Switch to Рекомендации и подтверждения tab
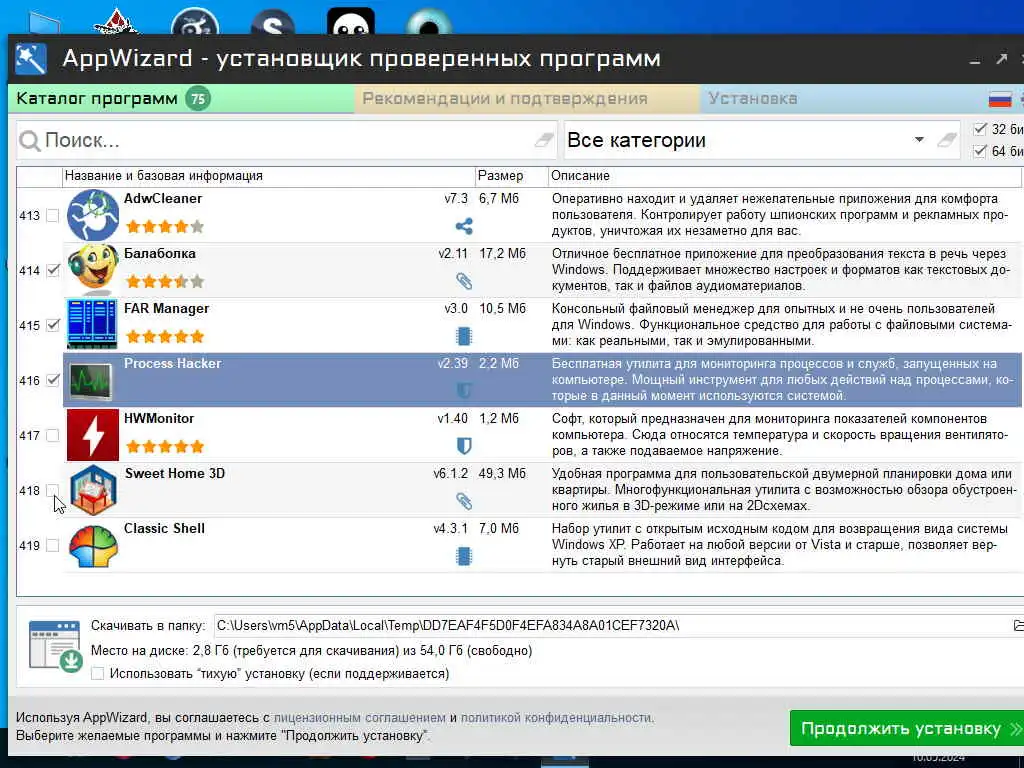Viewport: 1024px width, 768px height. [527, 99]
